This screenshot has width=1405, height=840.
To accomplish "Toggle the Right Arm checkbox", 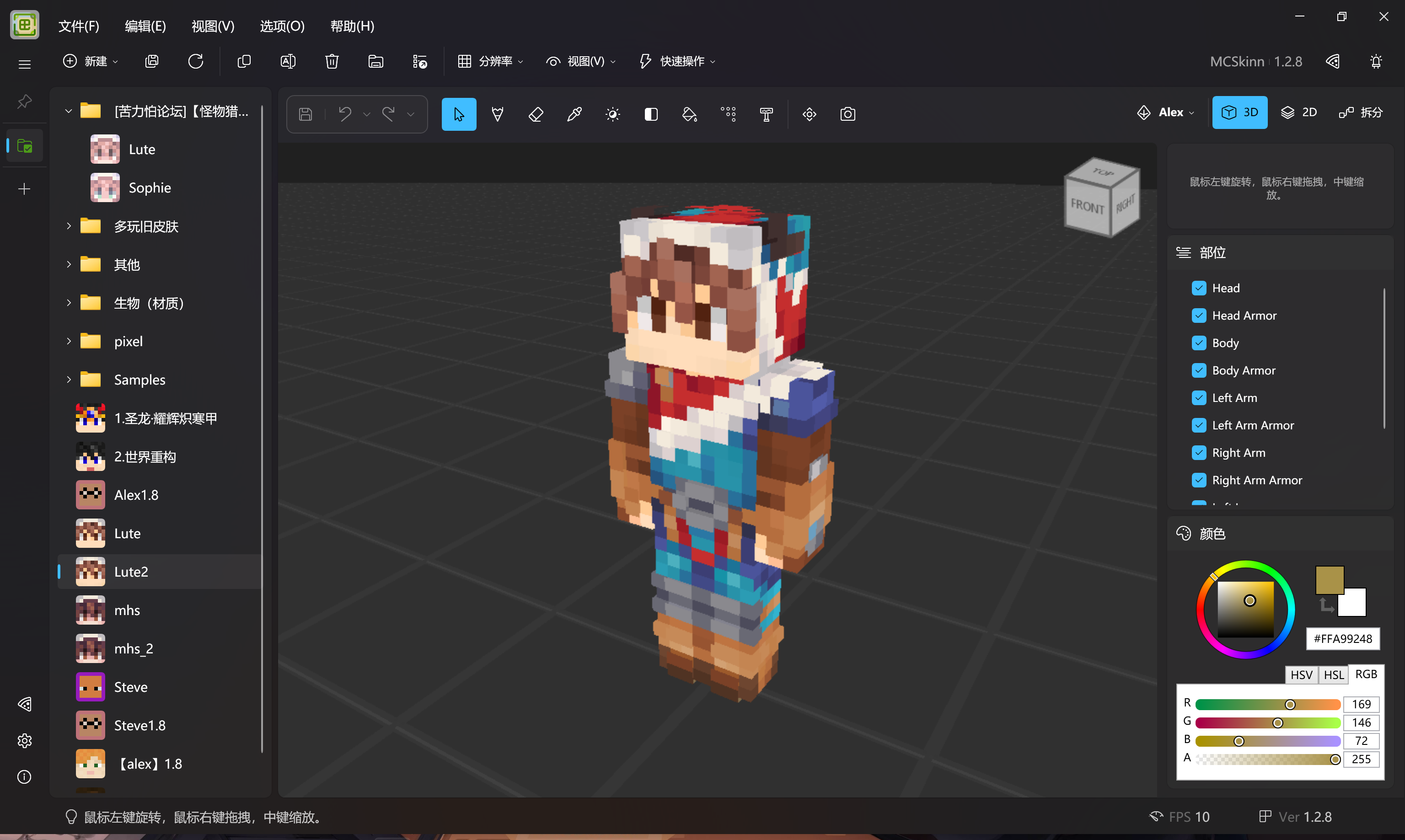I will click(1198, 453).
